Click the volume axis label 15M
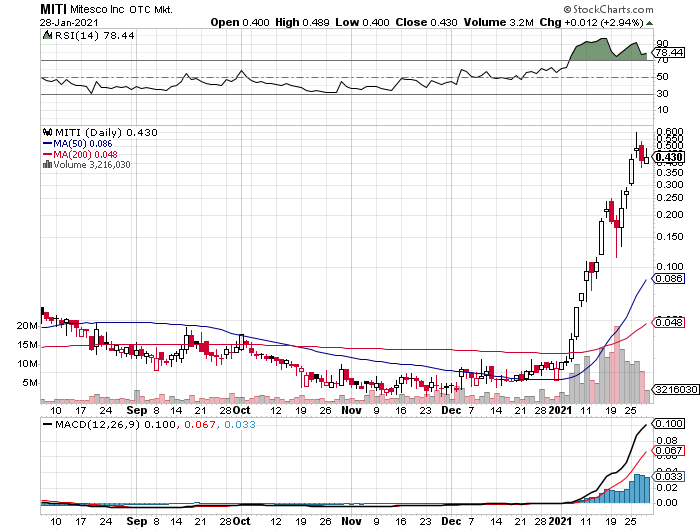 (27, 345)
